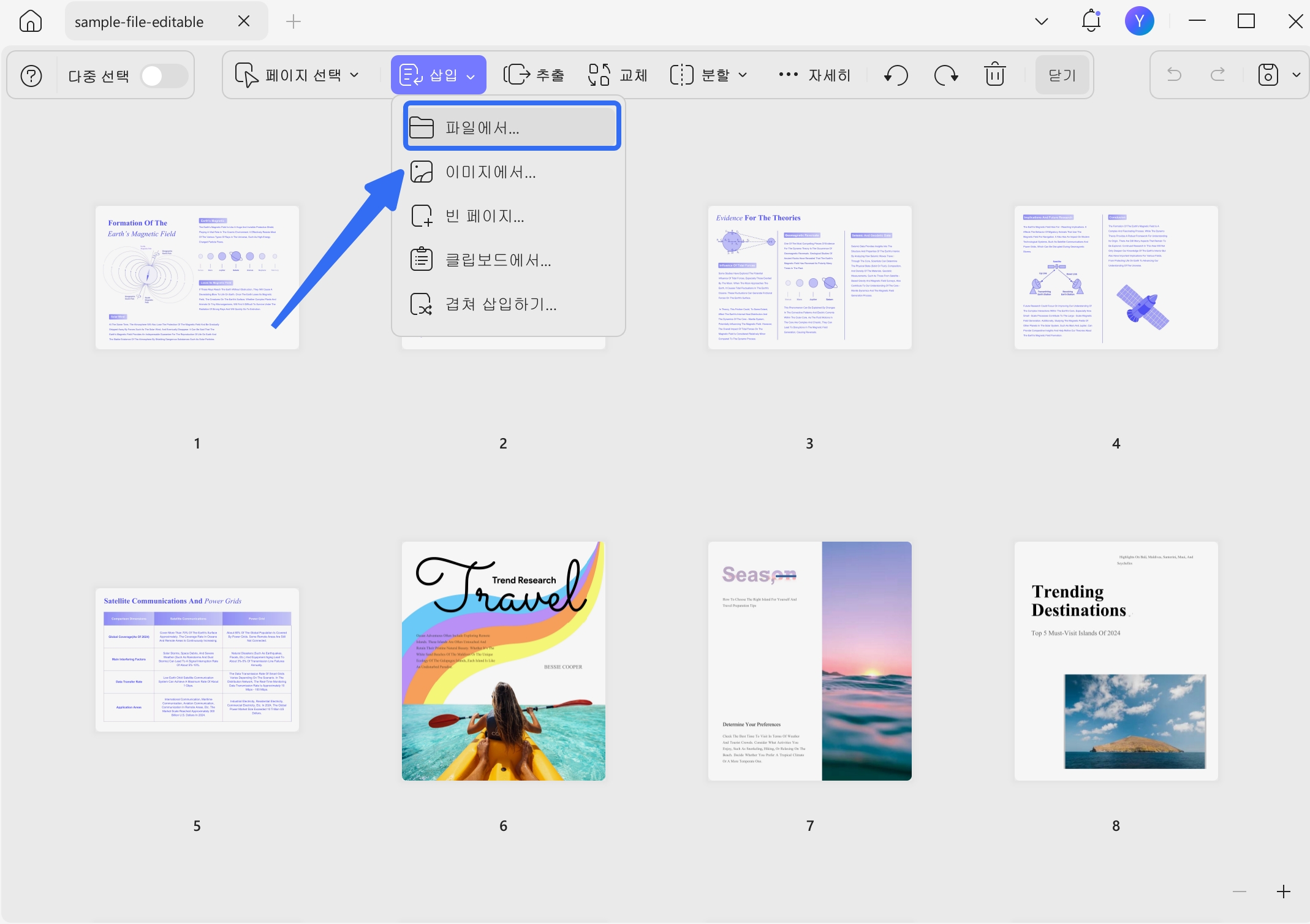Select page 6 Travel cover thumbnail

click(x=504, y=661)
